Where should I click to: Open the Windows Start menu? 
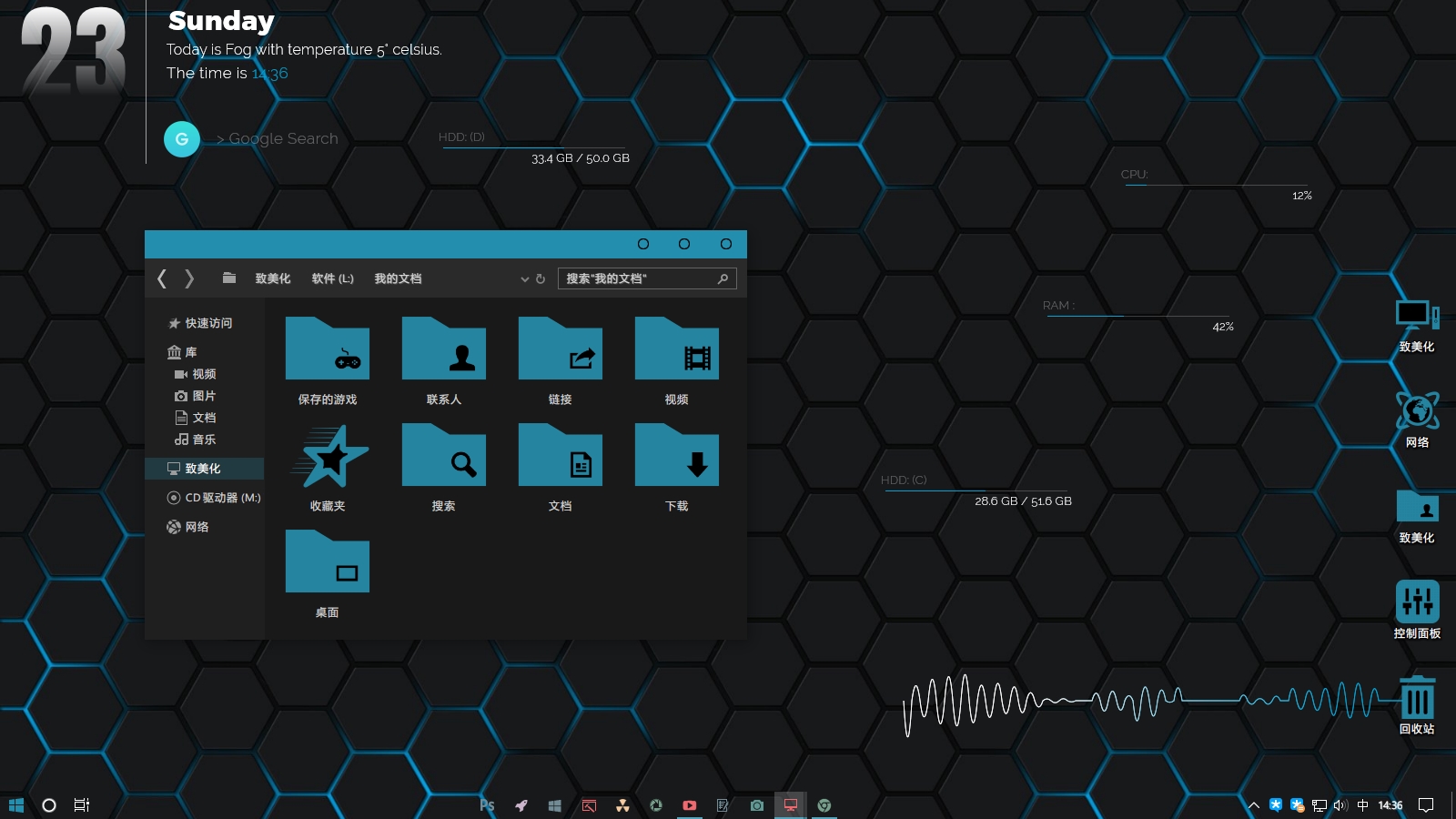[16, 805]
